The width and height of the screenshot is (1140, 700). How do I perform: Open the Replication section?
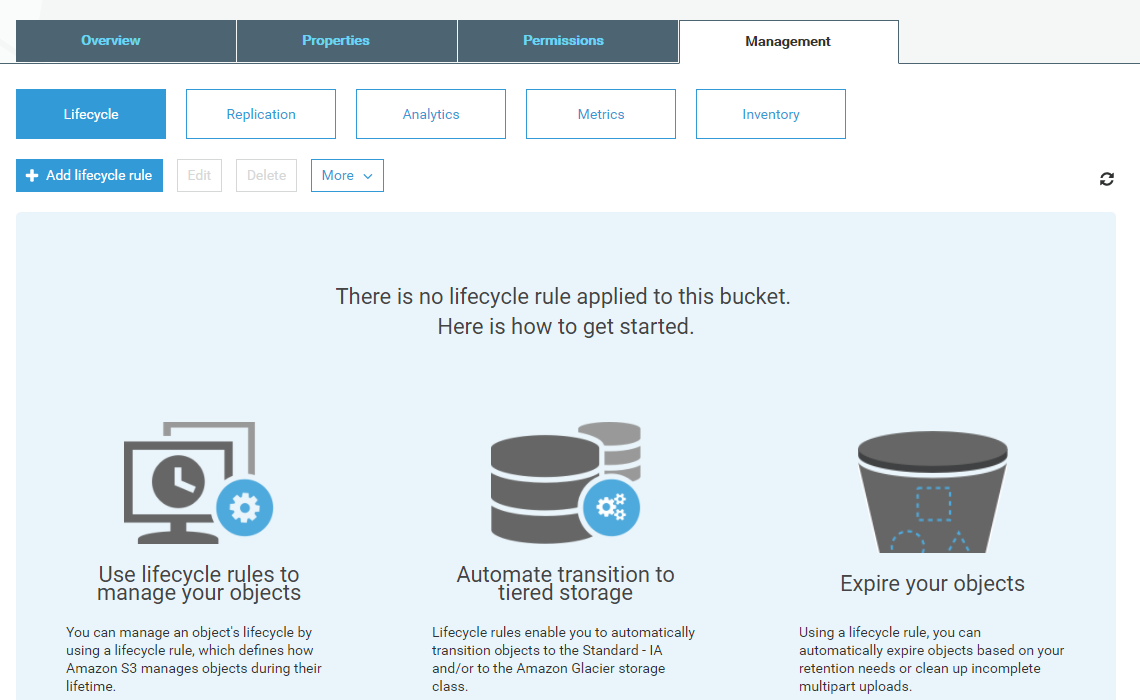tap(261, 115)
